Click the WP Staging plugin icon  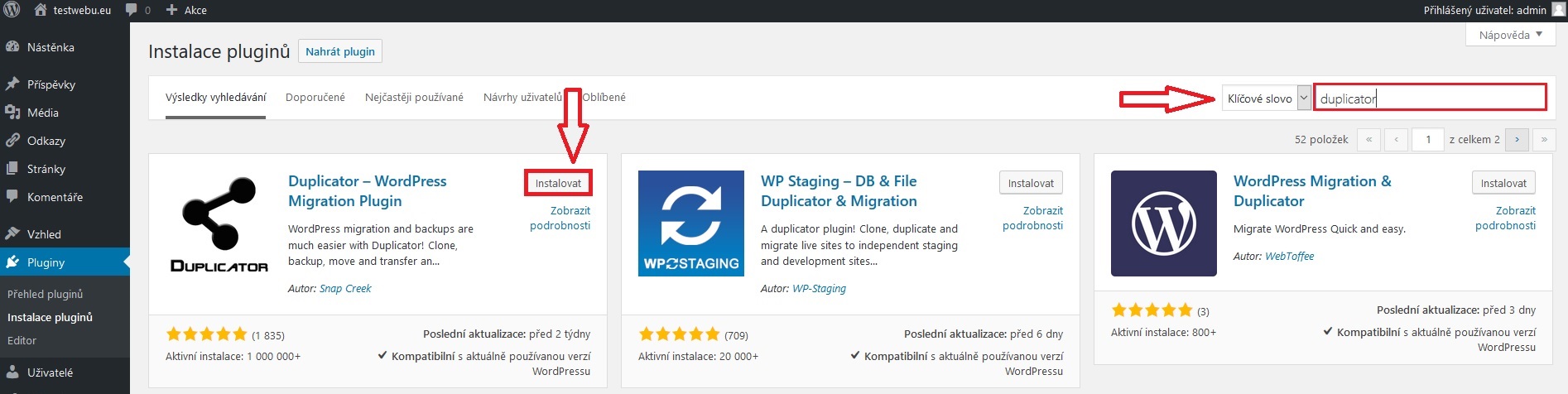pos(690,223)
